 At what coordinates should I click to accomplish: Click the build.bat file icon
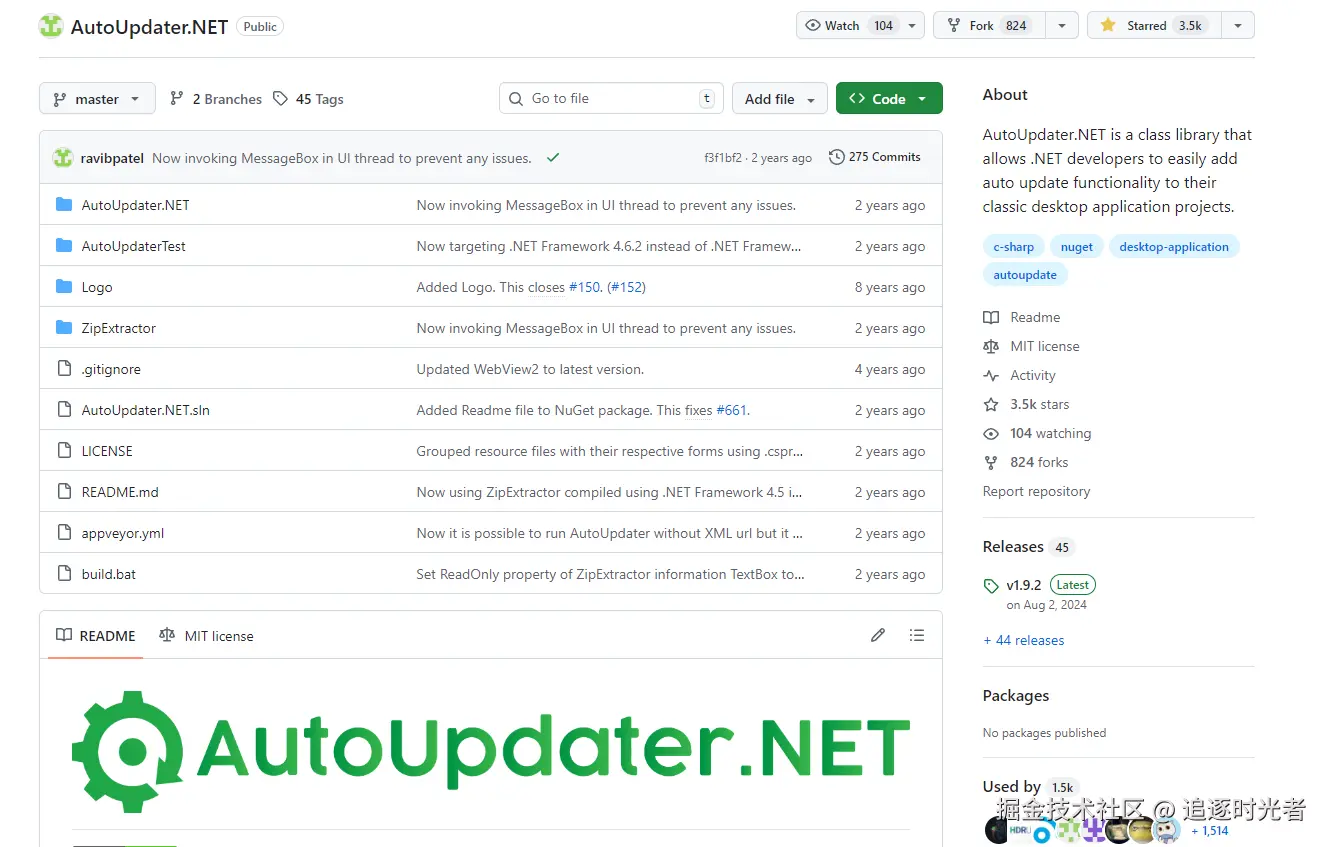pyautogui.click(x=64, y=574)
